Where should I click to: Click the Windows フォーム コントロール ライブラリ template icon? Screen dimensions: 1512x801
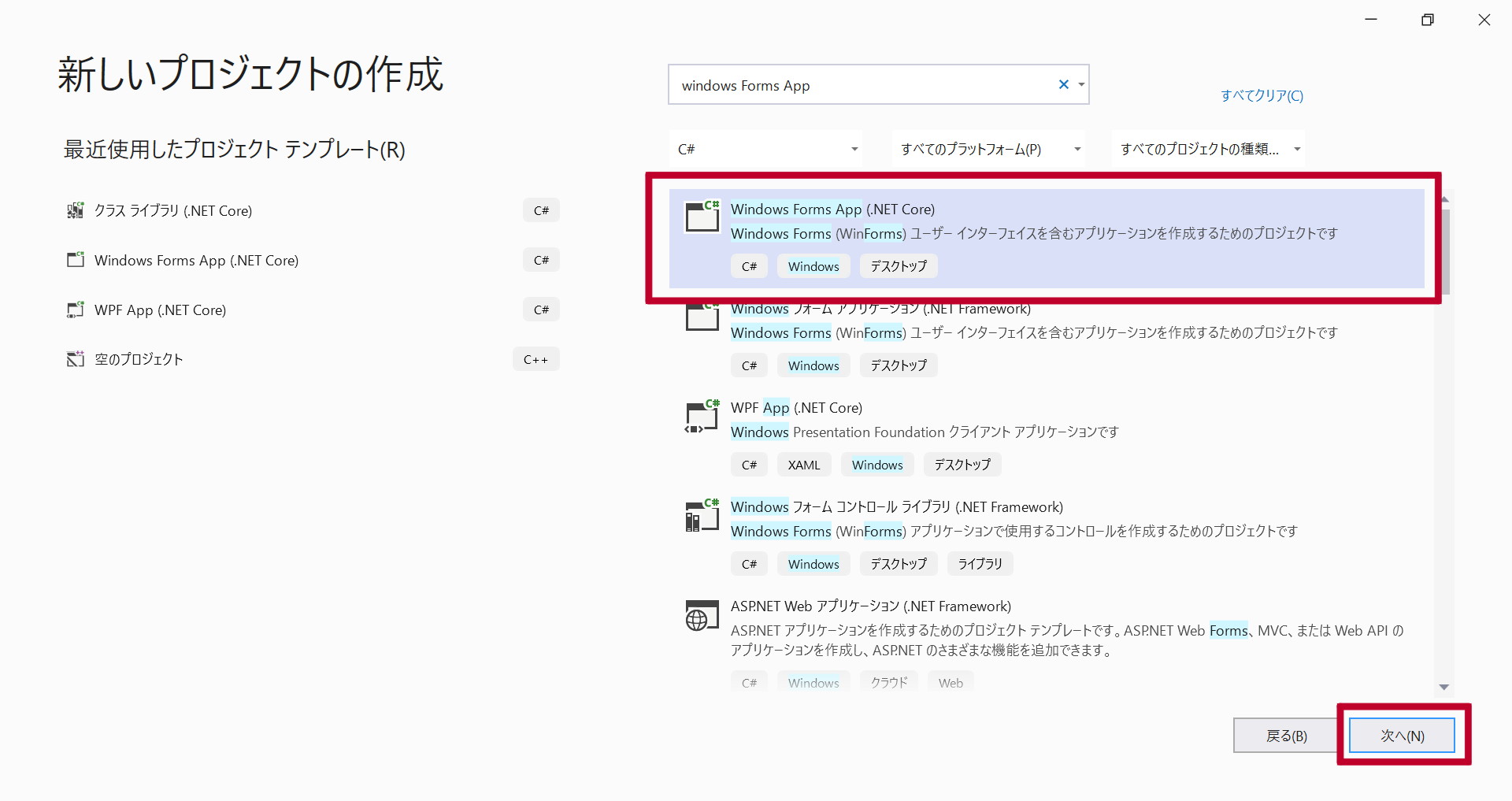coord(702,516)
